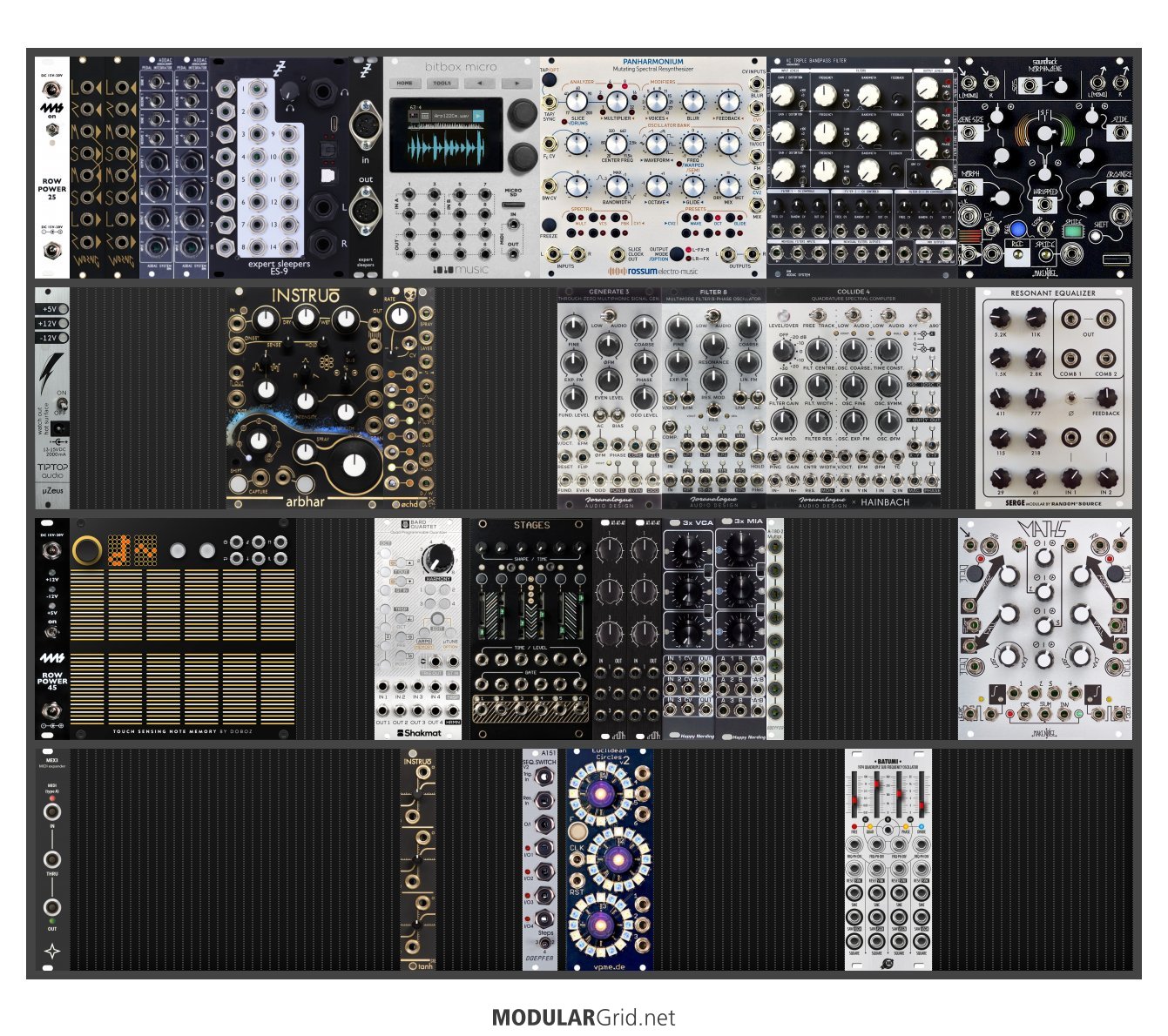Screen dimensions: 1168x1036
Task: Click the Filter 8 RESONANCE knob
Action: tap(712, 344)
